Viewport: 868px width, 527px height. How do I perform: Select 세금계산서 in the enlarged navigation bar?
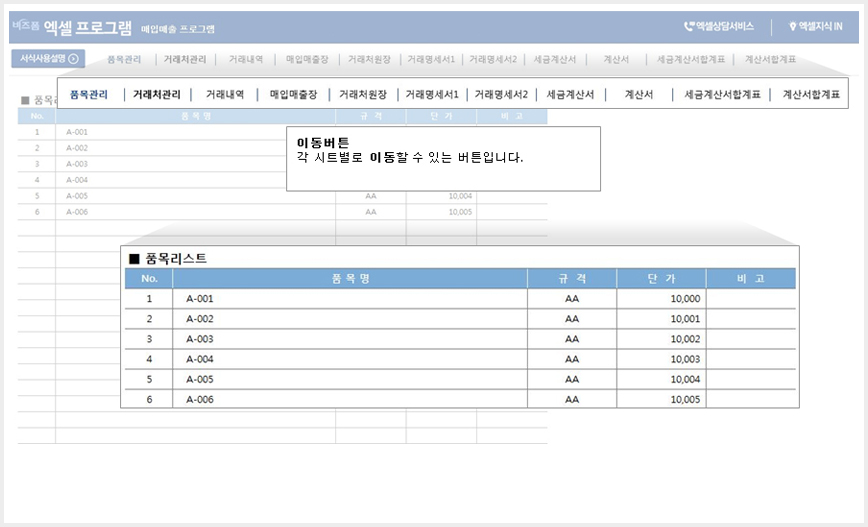click(570, 95)
